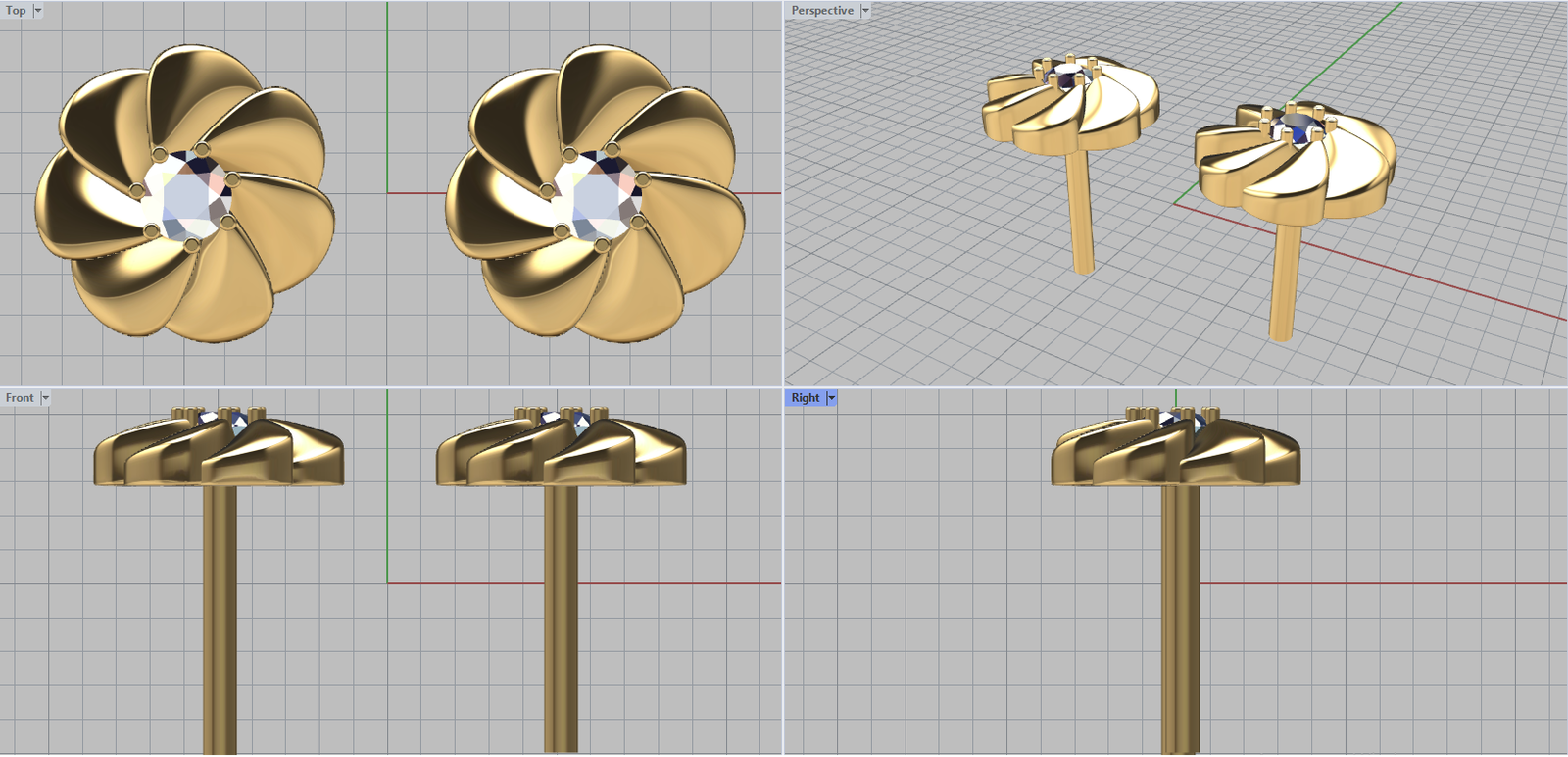Image resolution: width=1568 pixels, height=757 pixels.
Task: Click the highlighted Right viewport title
Action: click(805, 398)
